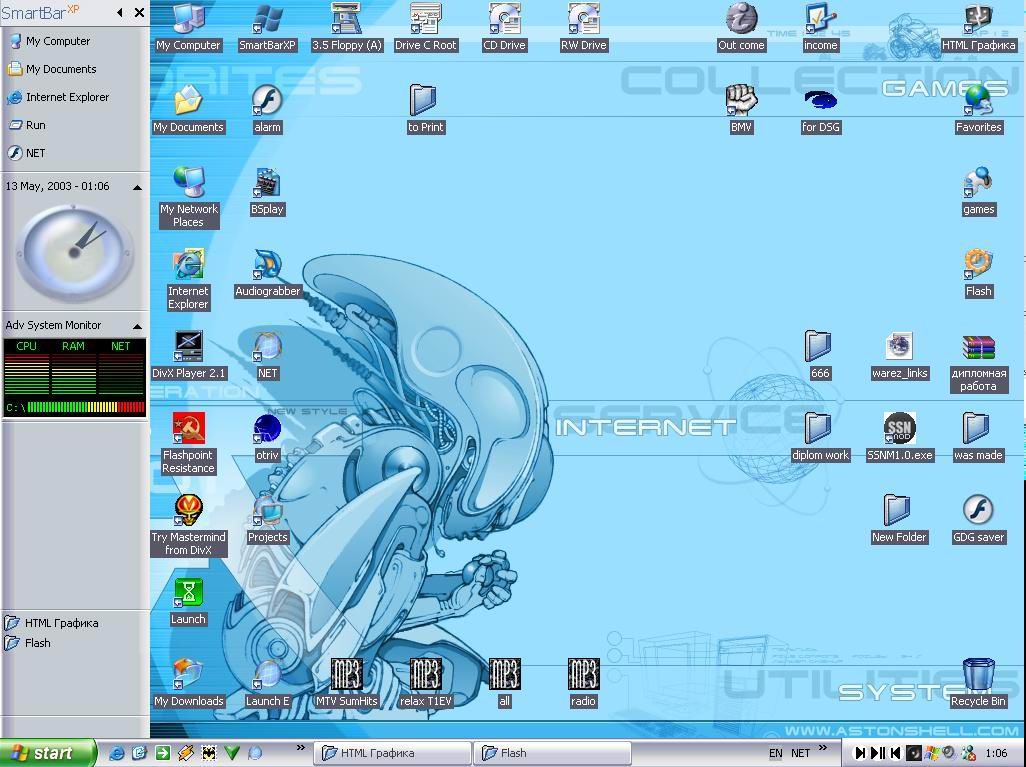Image resolution: width=1026 pixels, height=767 pixels.
Task: Select Internet Explorer in the SmartBar
Action: coord(59,97)
